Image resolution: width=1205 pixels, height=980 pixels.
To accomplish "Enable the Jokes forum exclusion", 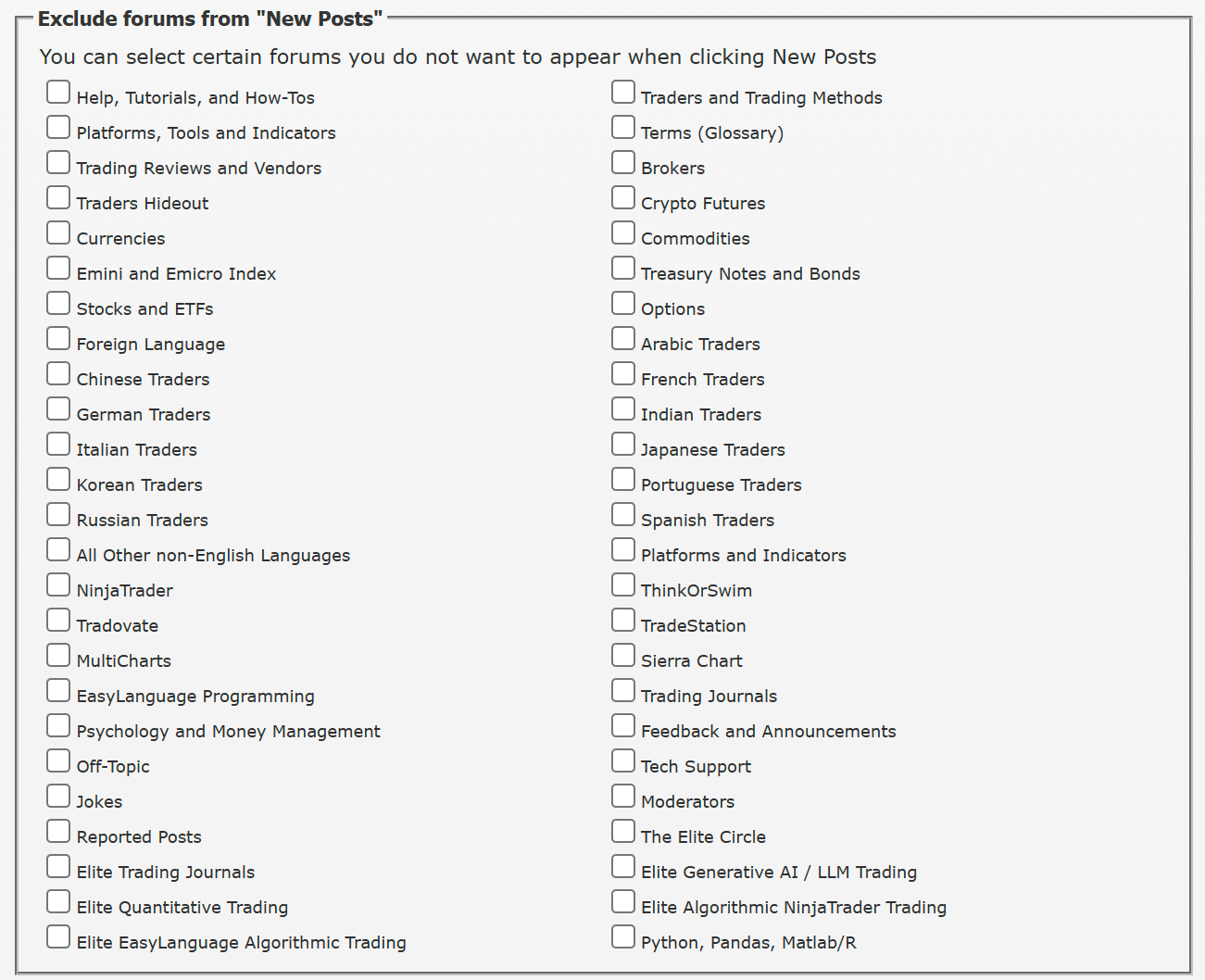I will [58, 796].
